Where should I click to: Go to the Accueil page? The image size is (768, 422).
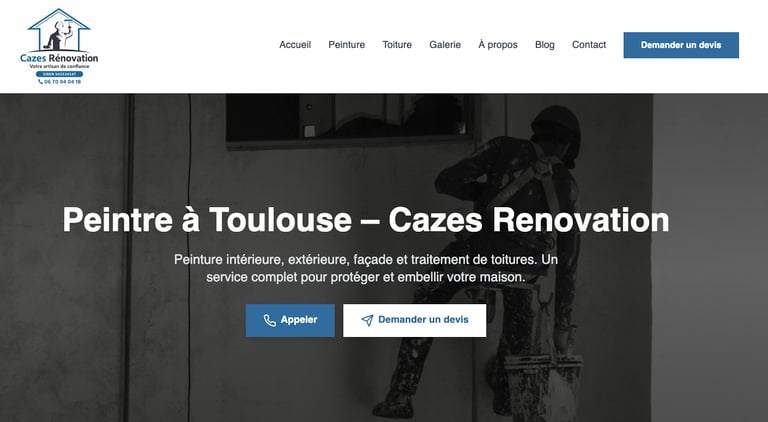tap(295, 45)
